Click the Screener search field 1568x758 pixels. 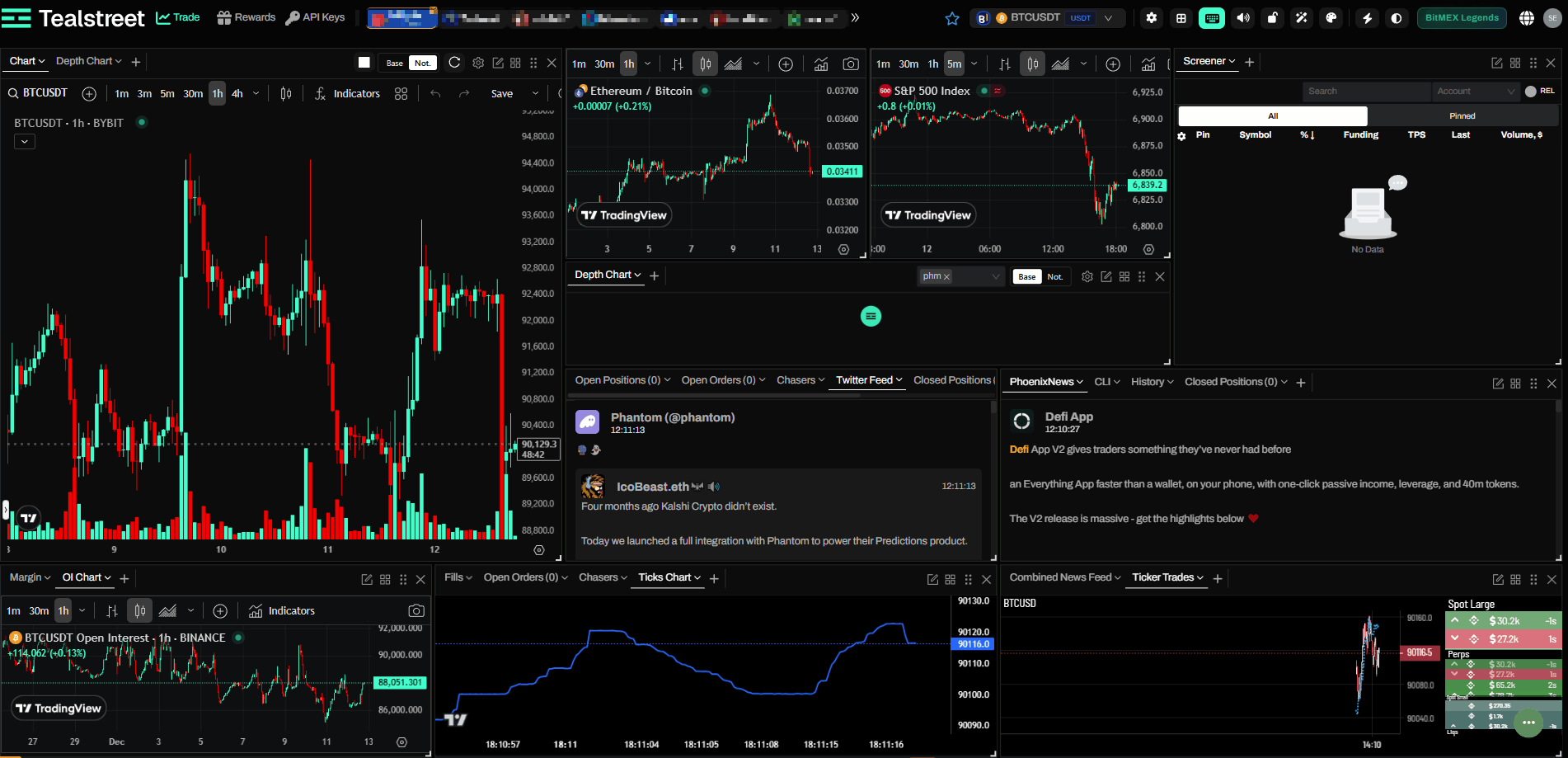pyautogui.click(x=1364, y=92)
